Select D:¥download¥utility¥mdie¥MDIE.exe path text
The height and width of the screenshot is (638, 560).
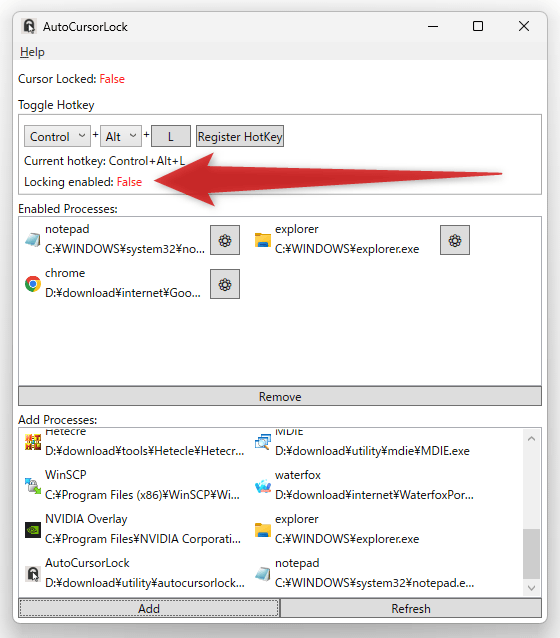click(372, 451)
